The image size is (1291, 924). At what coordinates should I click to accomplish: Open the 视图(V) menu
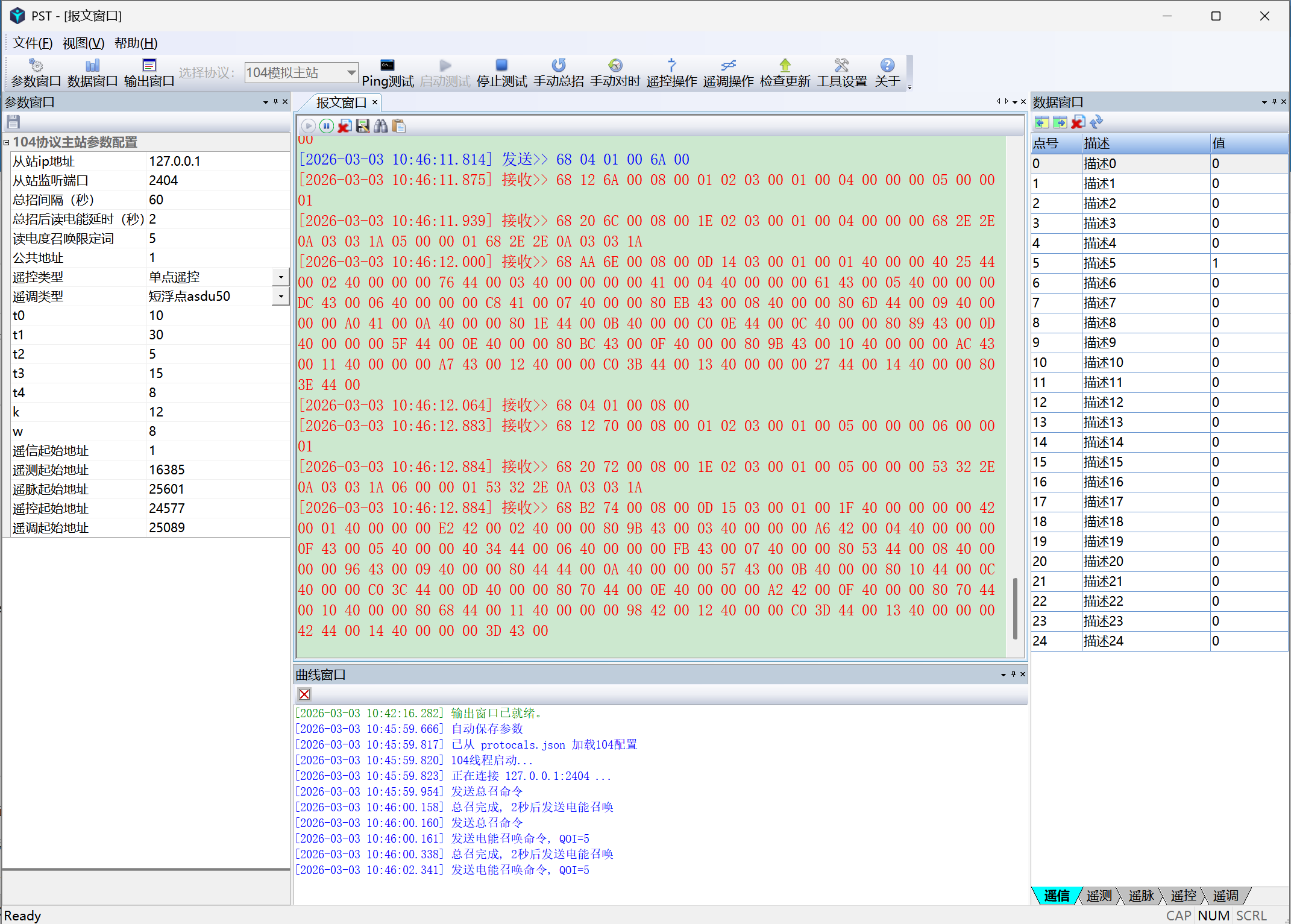pyautogui.click(x=83, y=43)
